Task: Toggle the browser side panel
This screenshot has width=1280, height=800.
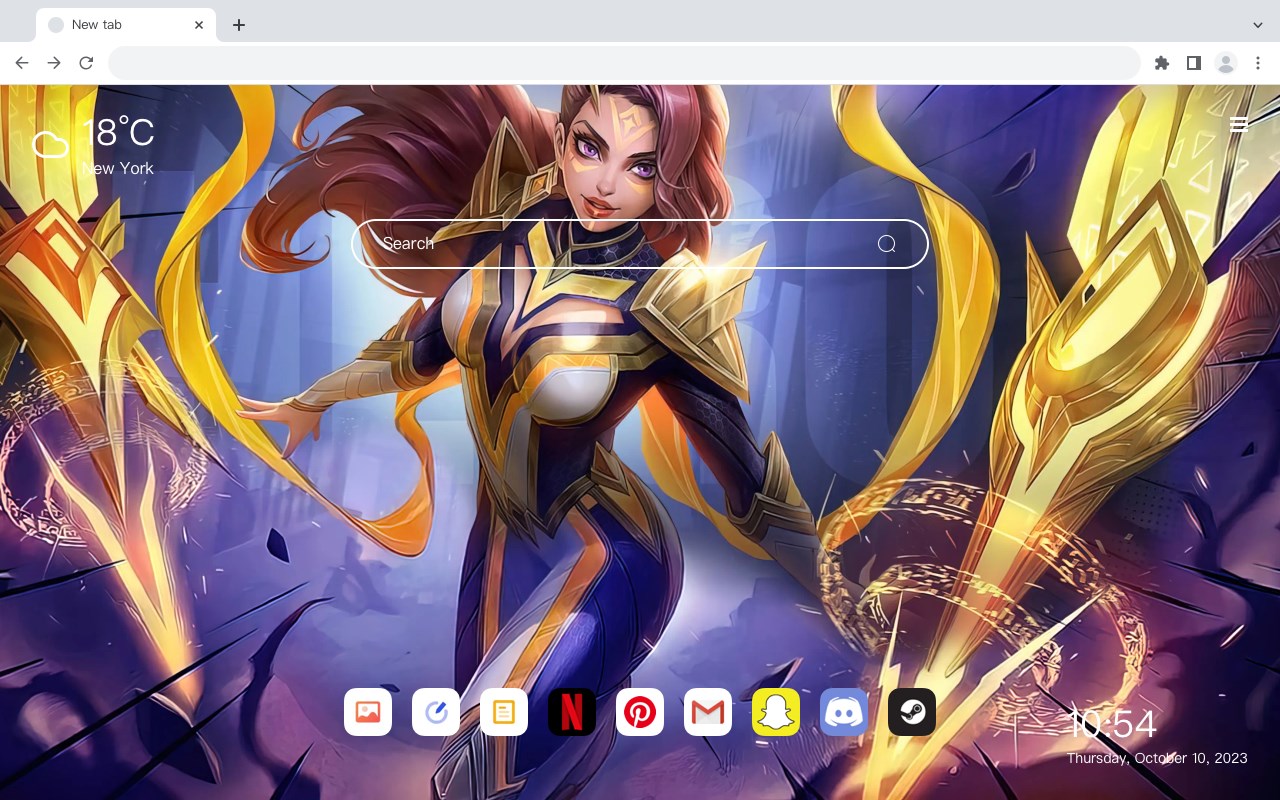Action: point(1193,63)
